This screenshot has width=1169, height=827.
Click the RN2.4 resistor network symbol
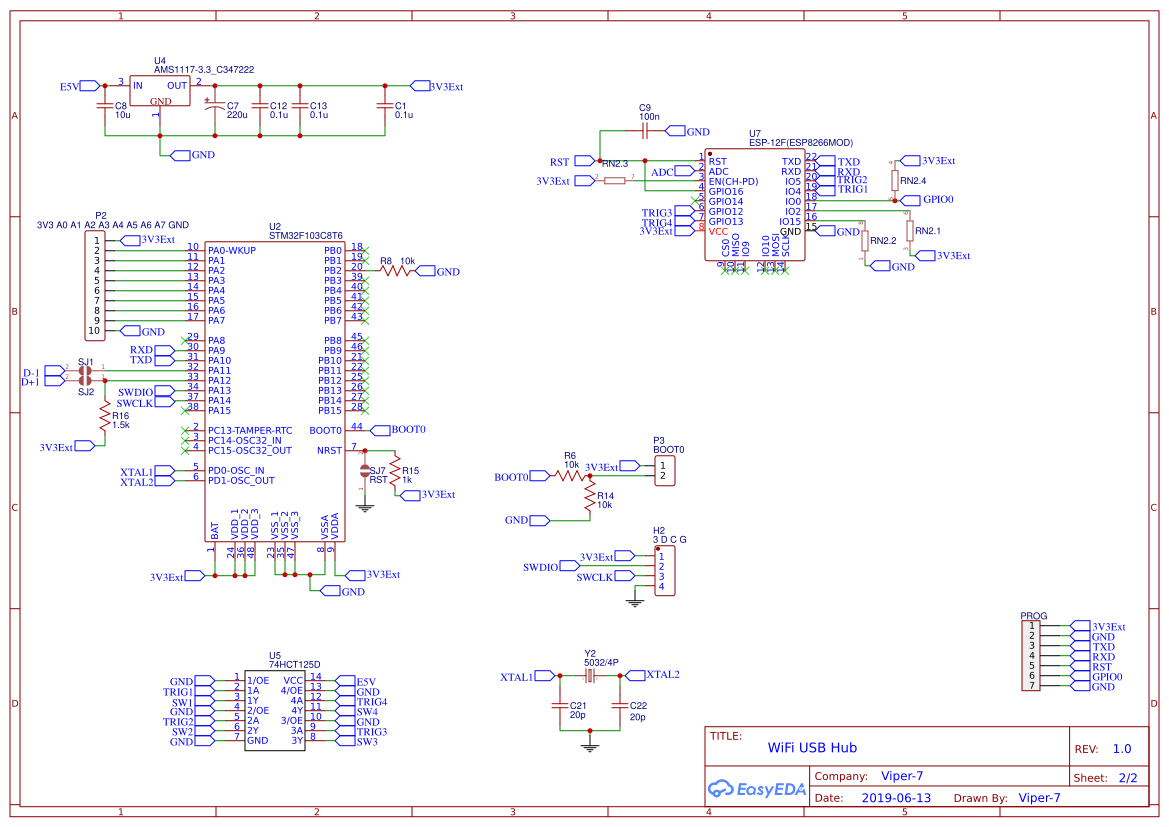893,178
